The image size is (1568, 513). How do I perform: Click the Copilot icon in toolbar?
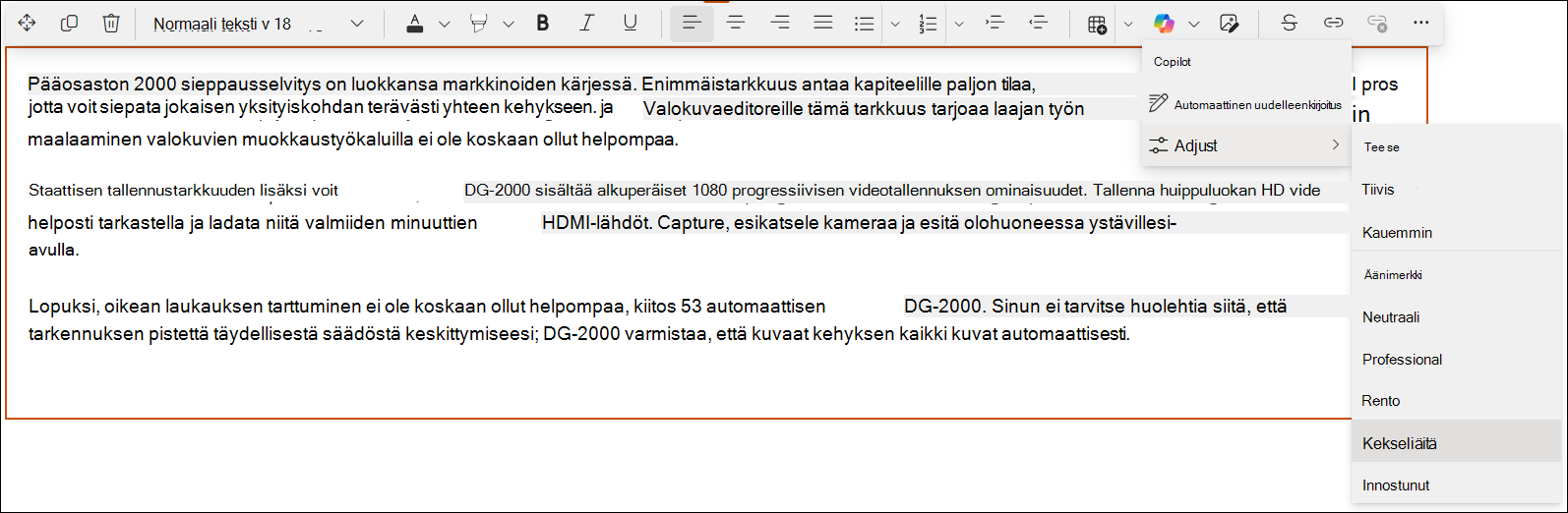tap(1164, 24)
